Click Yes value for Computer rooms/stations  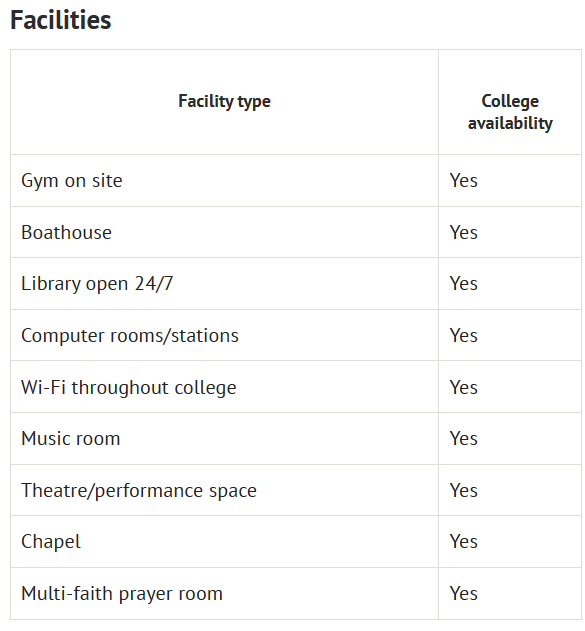[x=463, y=336]
